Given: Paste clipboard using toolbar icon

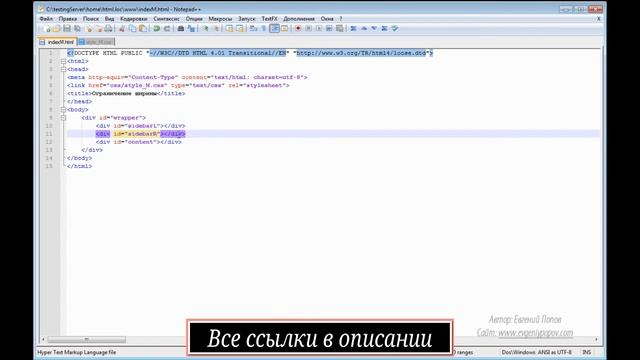Looking at the screenshot, I should pyautogui.click(x=143, y=29).
